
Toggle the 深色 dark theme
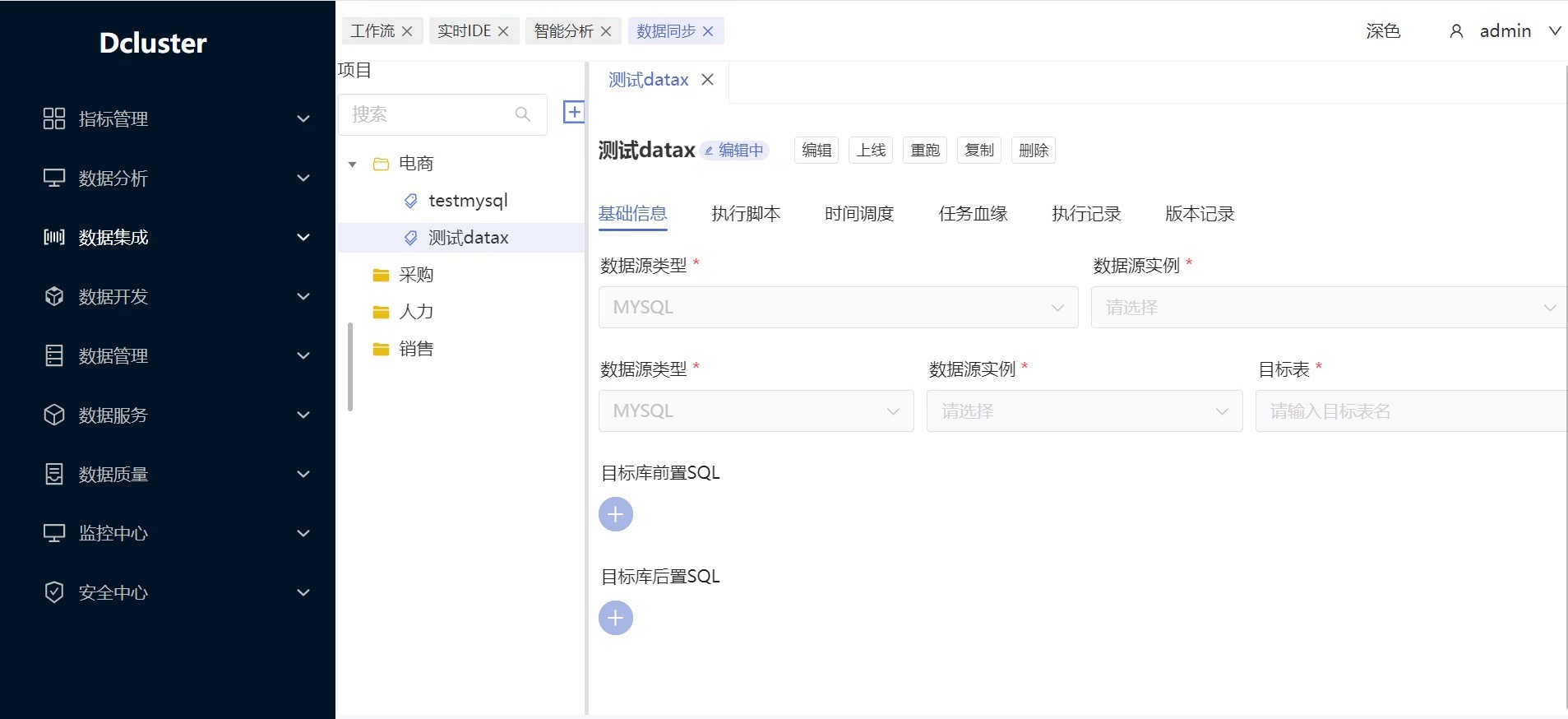click(x=1382, y=31)
